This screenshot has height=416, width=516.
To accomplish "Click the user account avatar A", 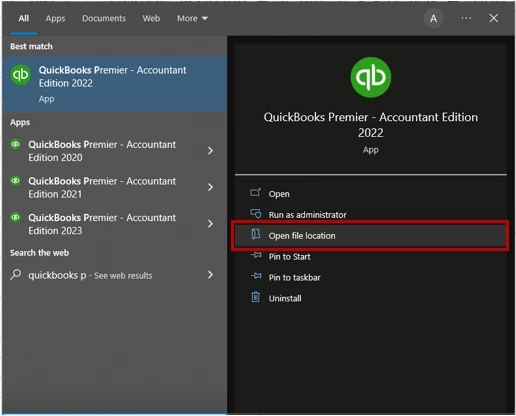I will pyautogui.click(x=433, y=18).
